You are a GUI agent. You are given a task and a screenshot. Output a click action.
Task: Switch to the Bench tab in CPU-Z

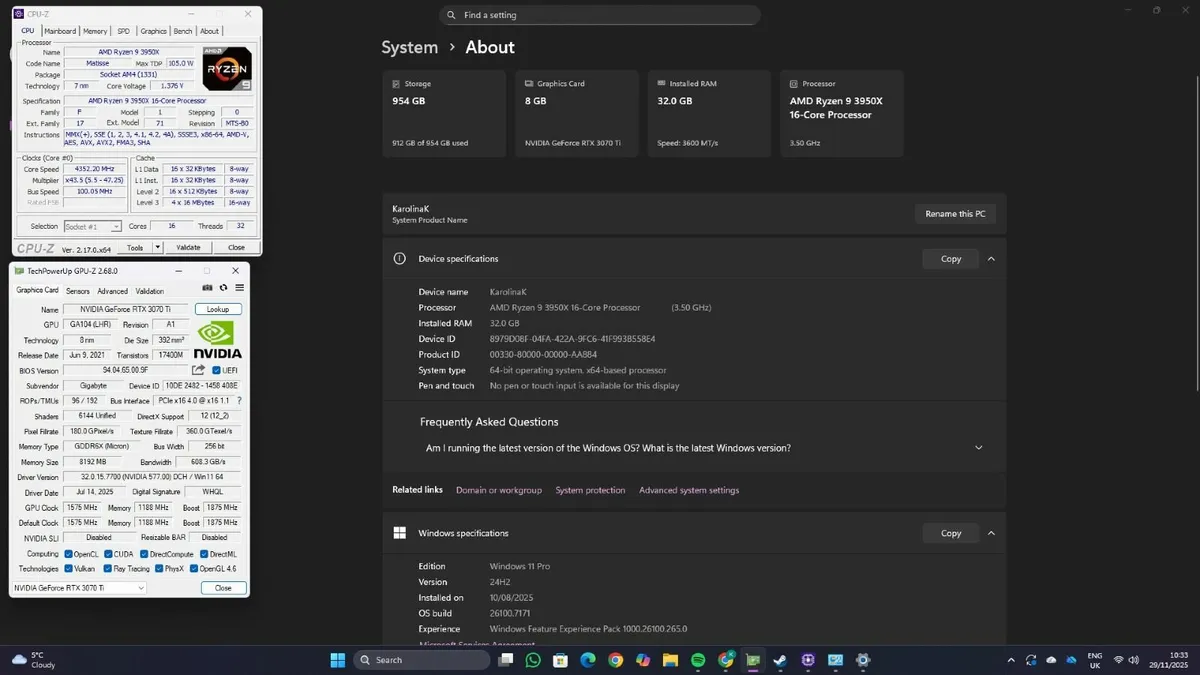pos(182,30)
